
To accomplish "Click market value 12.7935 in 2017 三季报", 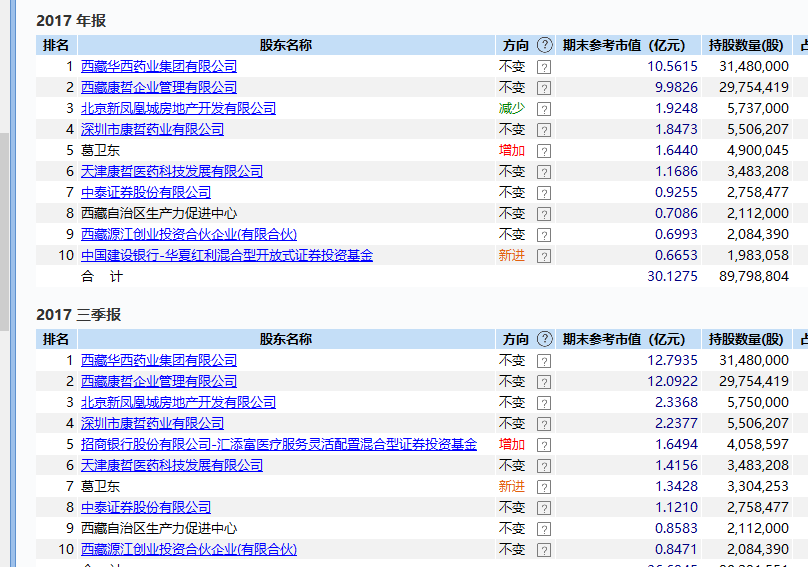I will [x=672, y=360].
